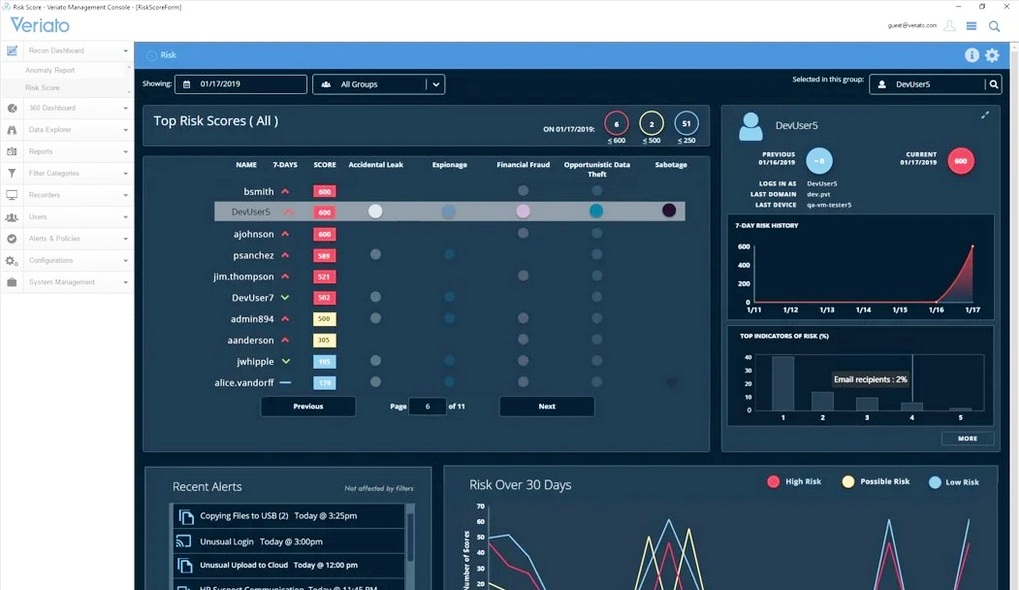The height and width of the screenshot is (590, 1019).
Task: Click the info icon in Risk header
Action: [x=971, y=56]
